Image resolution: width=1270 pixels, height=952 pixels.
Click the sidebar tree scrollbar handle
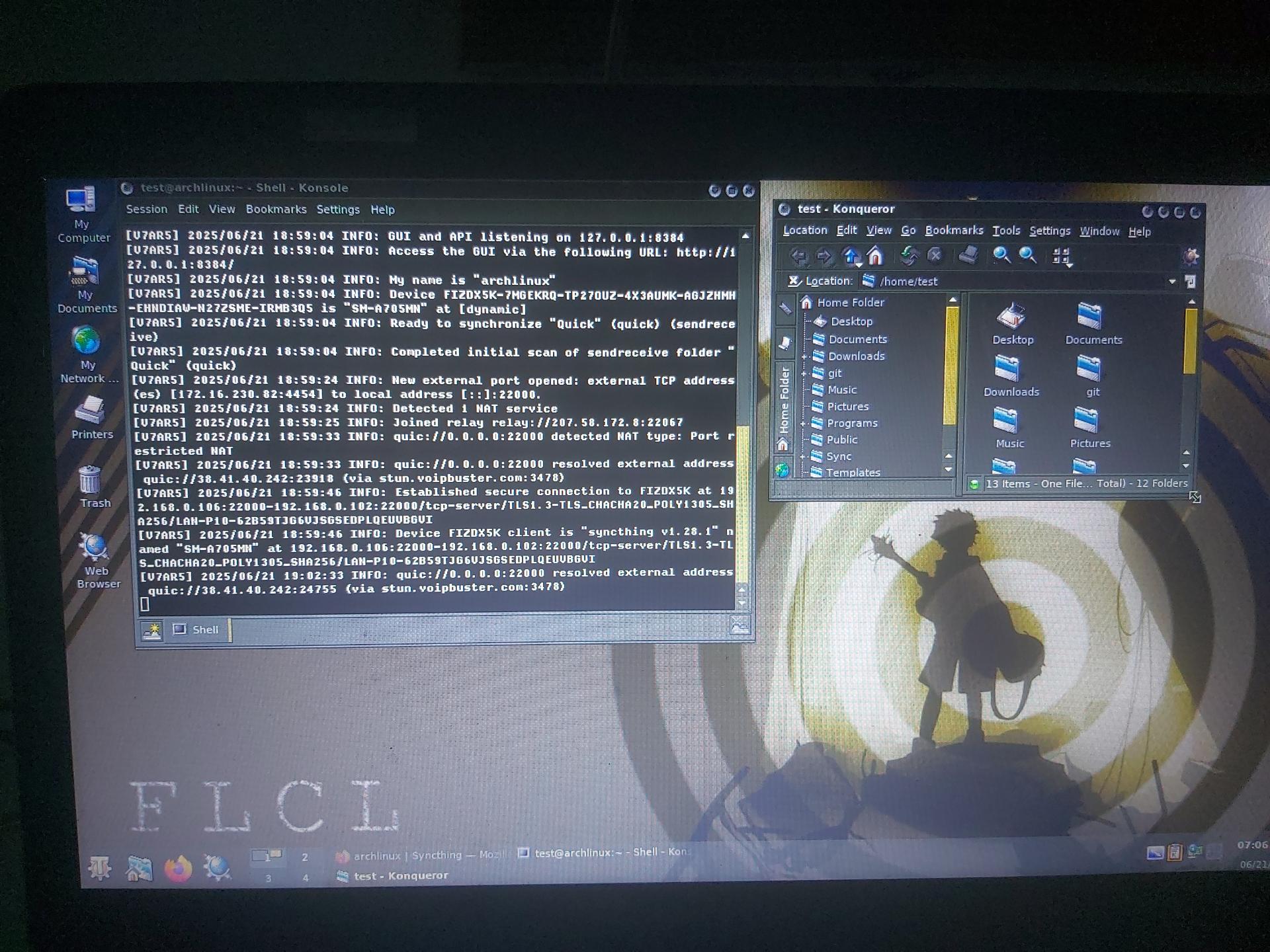click(x=952, y=365)
